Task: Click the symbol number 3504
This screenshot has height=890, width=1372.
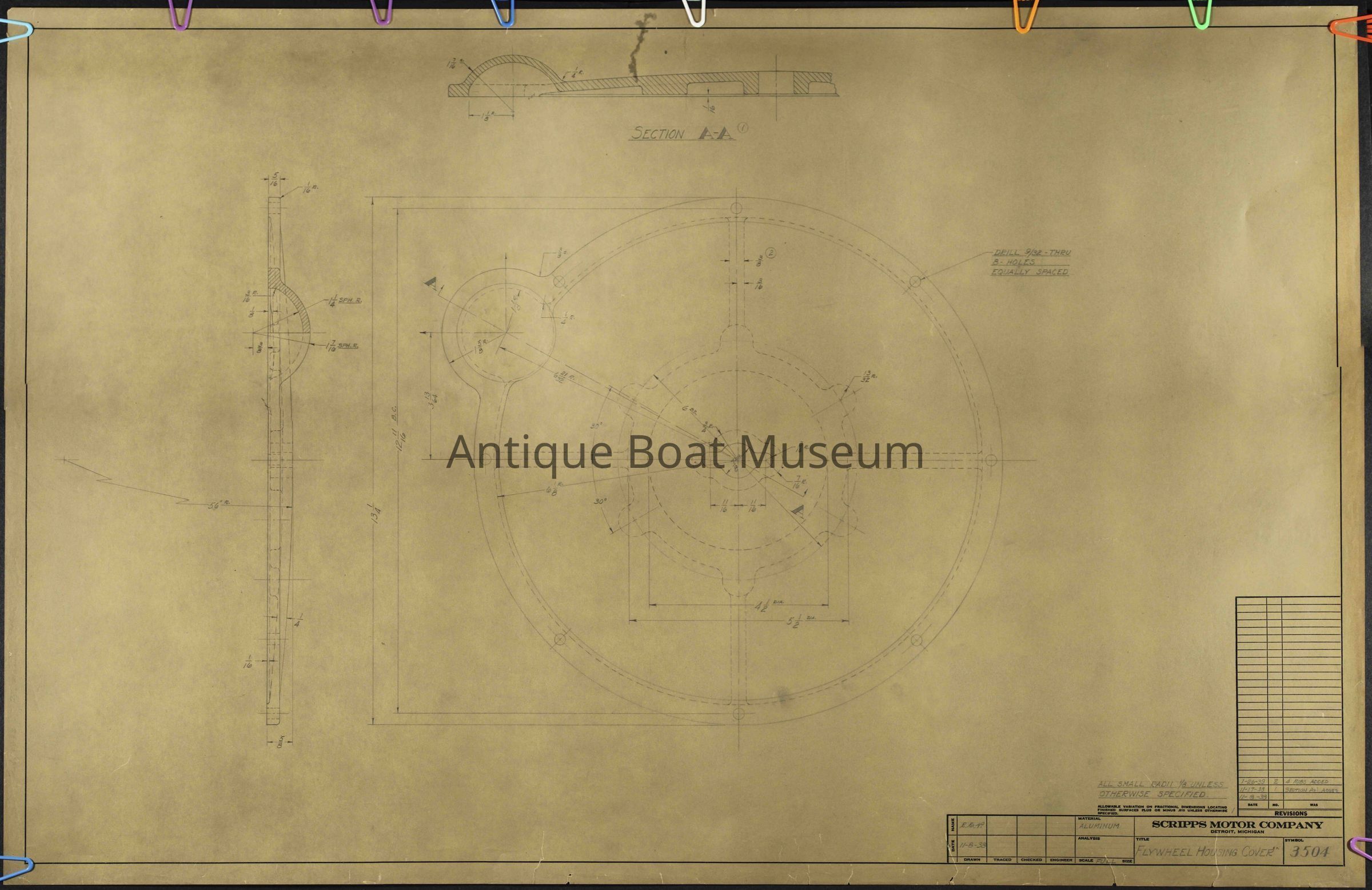Action: pyautogui.click(x=1310, y=851)
